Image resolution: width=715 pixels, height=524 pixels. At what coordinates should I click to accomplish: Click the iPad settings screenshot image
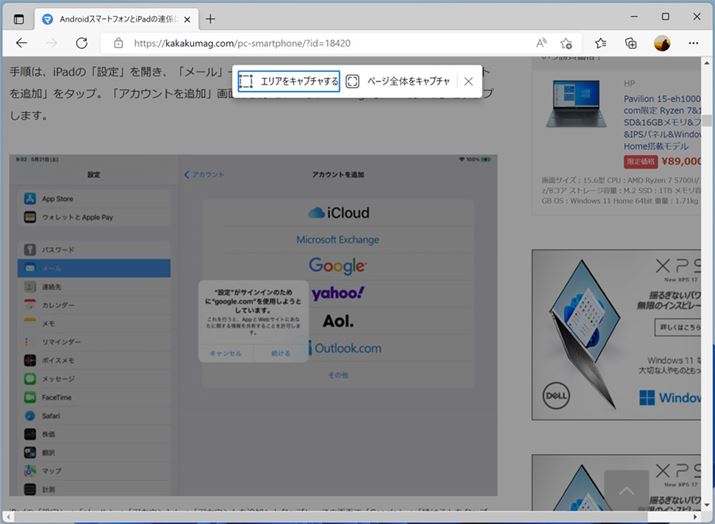click(x=253, y=325)
